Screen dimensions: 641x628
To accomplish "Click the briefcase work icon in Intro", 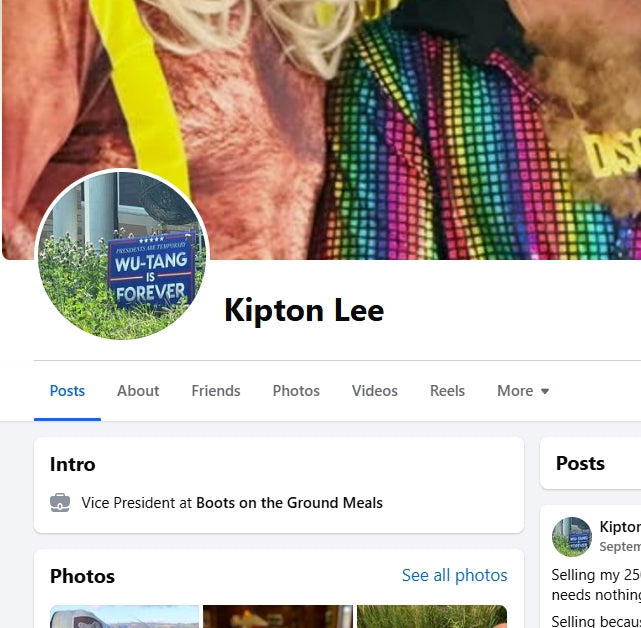I will click(x=60, y=502).
